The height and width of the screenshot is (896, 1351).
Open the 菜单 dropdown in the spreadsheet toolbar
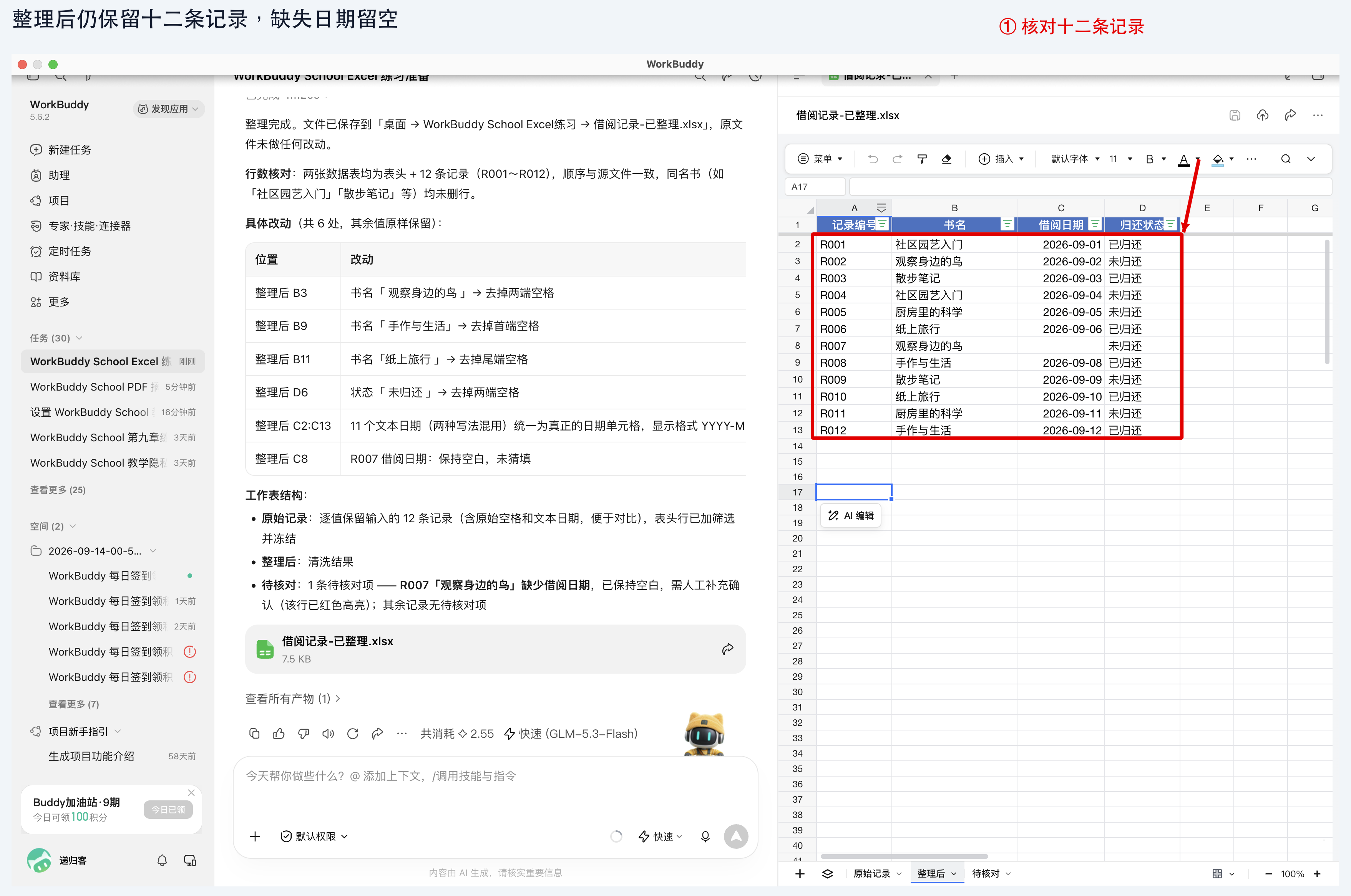click(820, 159)
